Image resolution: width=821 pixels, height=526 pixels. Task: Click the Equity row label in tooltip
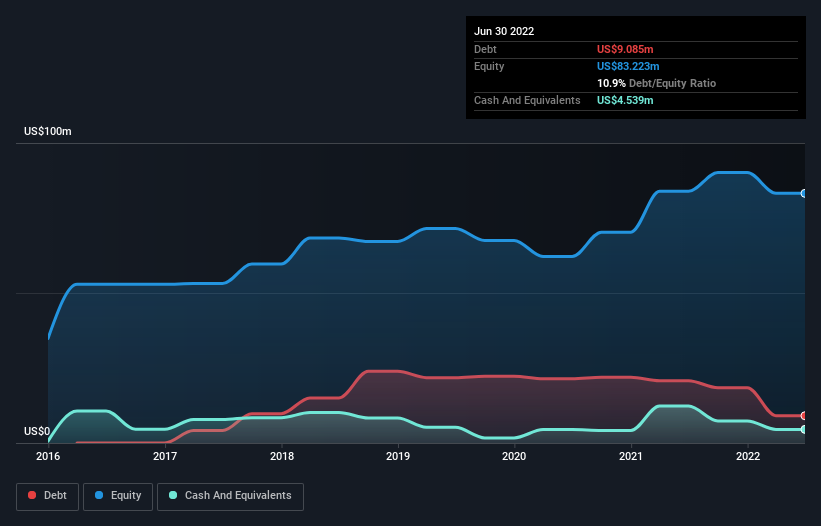pyautogui.click(x=489, y=66)
